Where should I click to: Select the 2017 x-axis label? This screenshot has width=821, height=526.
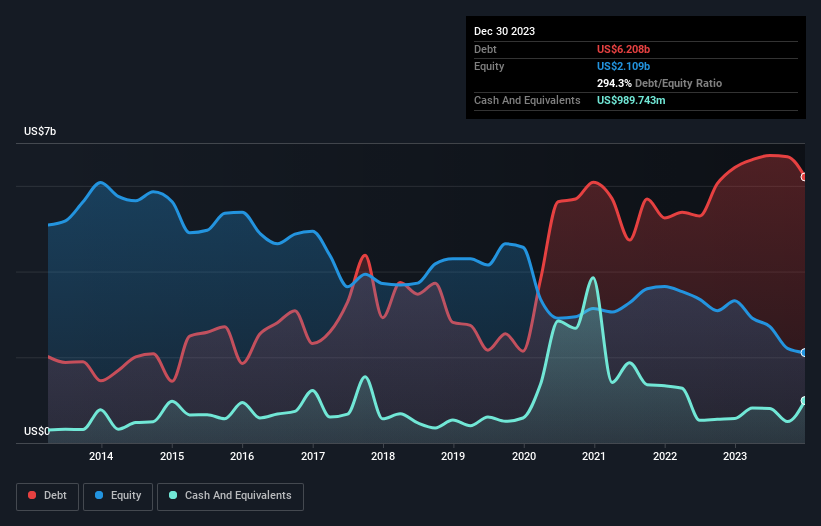coord(313,456)
